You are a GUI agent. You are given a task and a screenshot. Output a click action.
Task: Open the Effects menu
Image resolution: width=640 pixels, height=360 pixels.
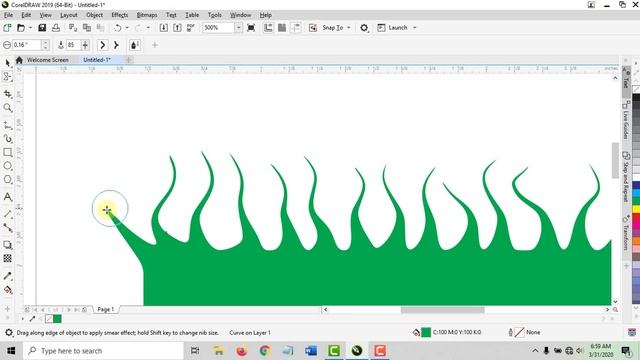pyautogui.click(x=120, y=15)
